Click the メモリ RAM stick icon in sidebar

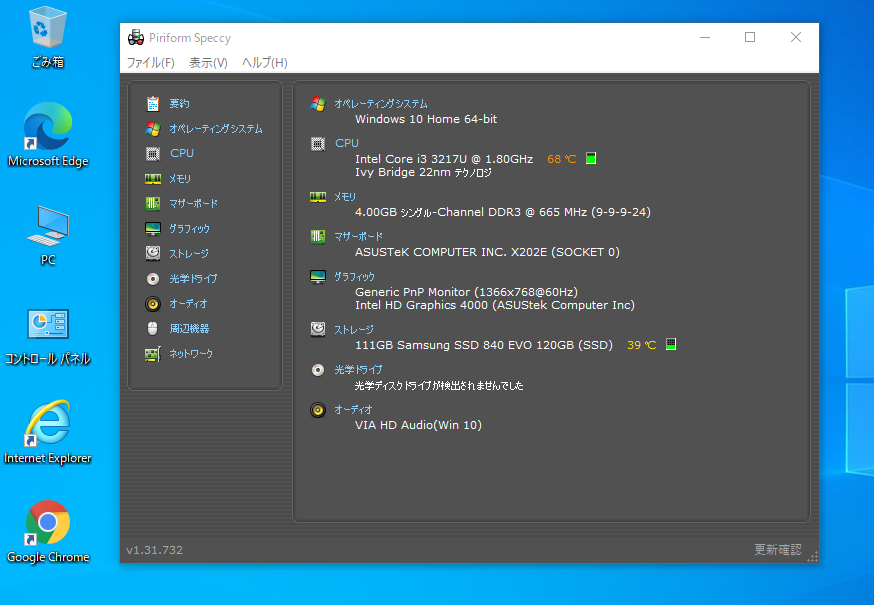click(153, 178)
